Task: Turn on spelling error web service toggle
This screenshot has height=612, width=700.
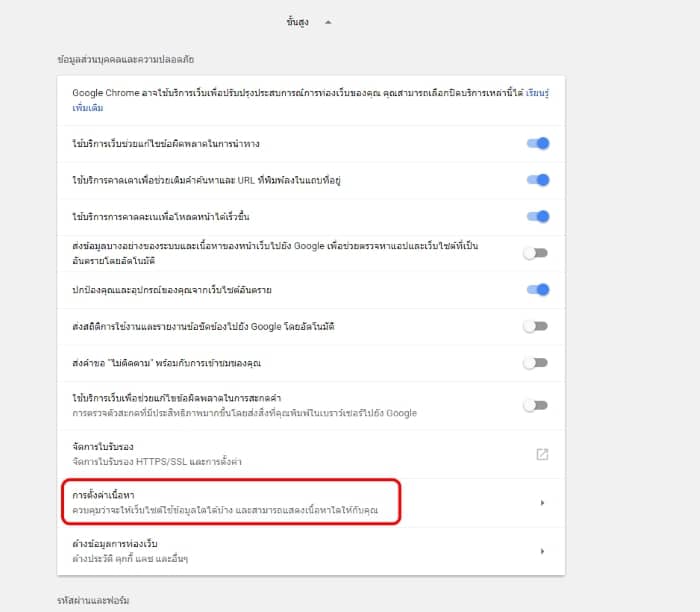Action: click(x=537, y=405)
